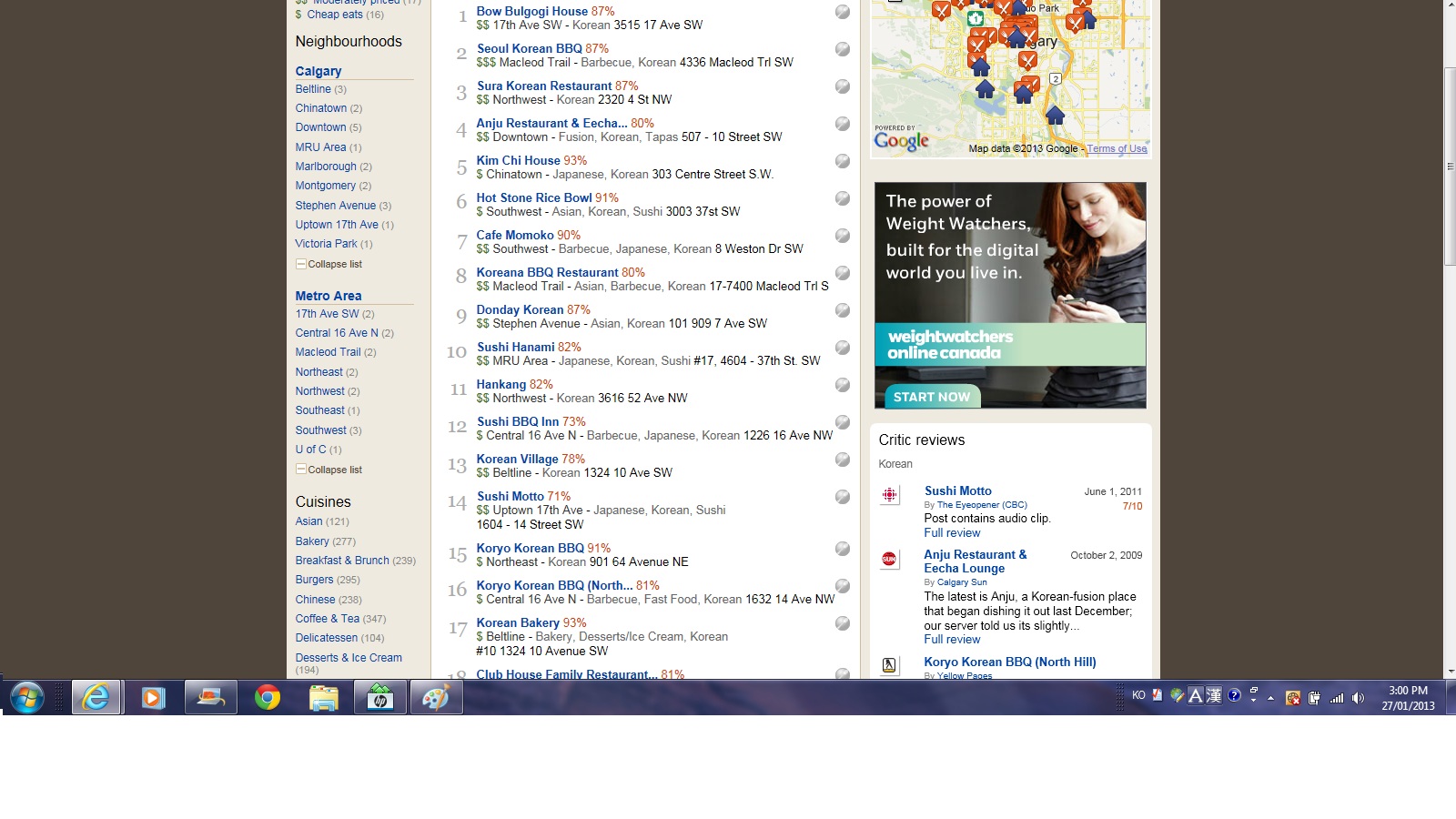Open Sushi BBQ Inn listing
The height and width of the screenshot is (819, 1456).
[x=518, y=421]
